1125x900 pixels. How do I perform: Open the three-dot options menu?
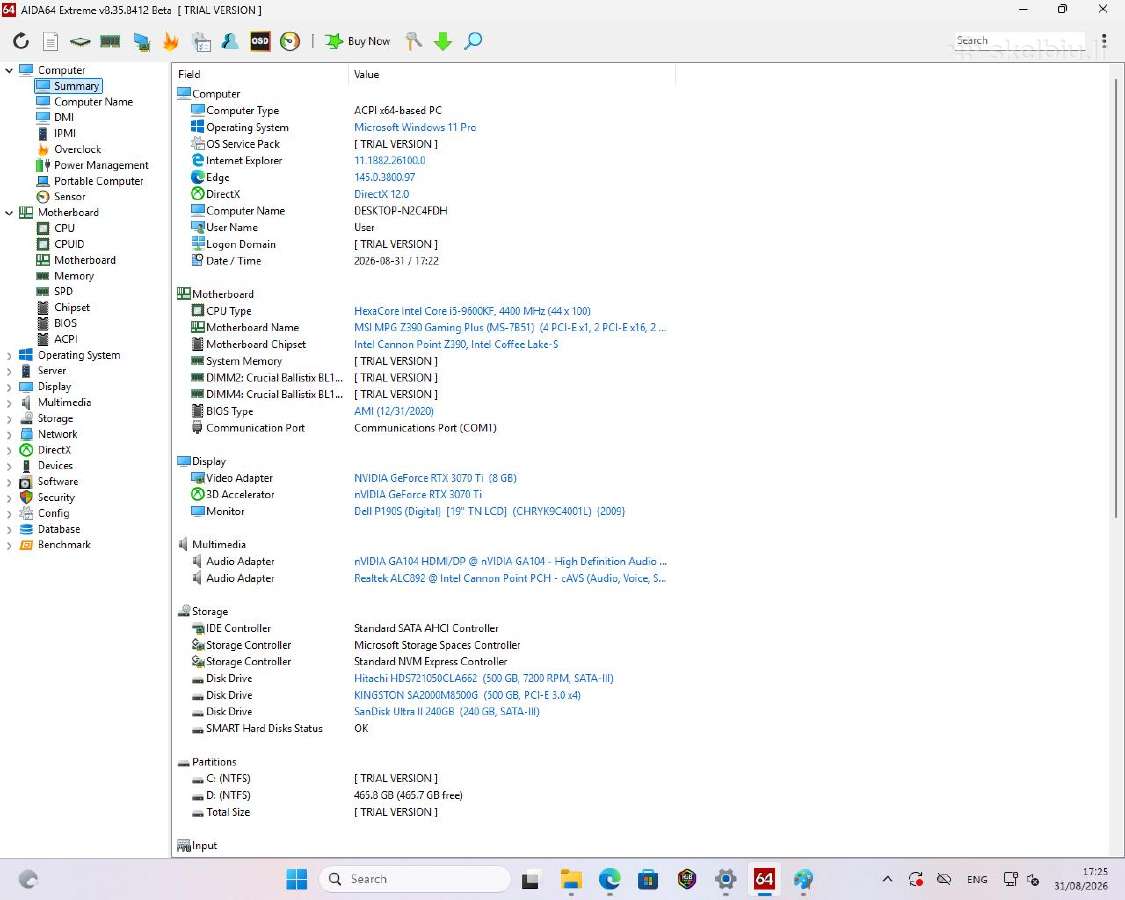[x=1103, y=41]
